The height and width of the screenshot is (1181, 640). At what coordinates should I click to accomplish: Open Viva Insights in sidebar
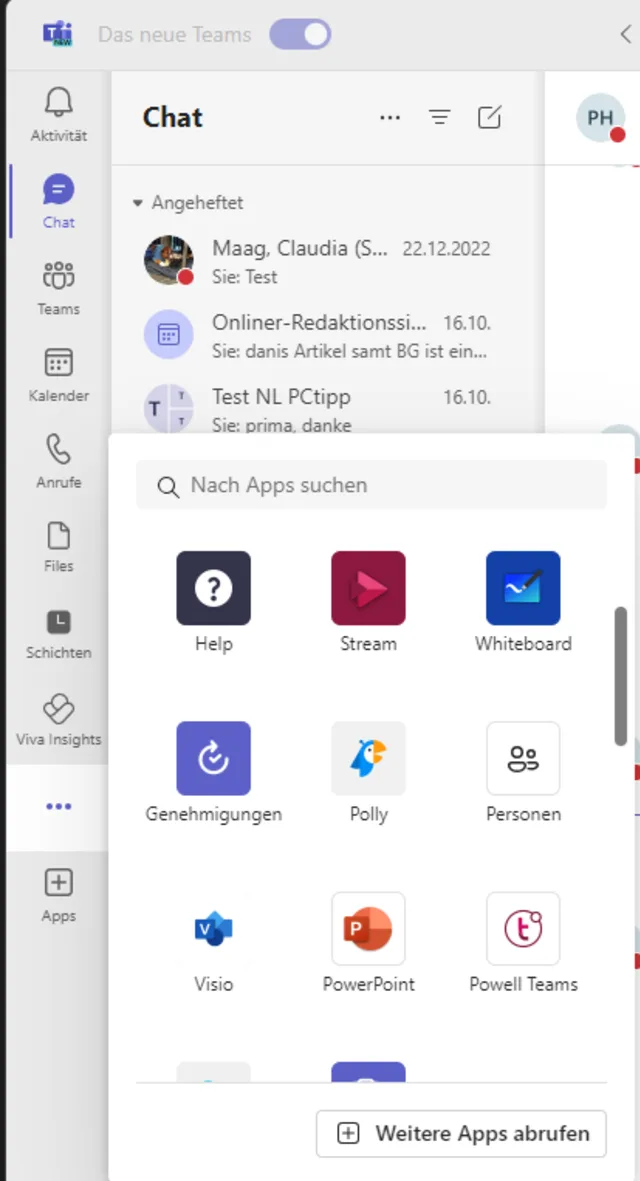(59, 721)
